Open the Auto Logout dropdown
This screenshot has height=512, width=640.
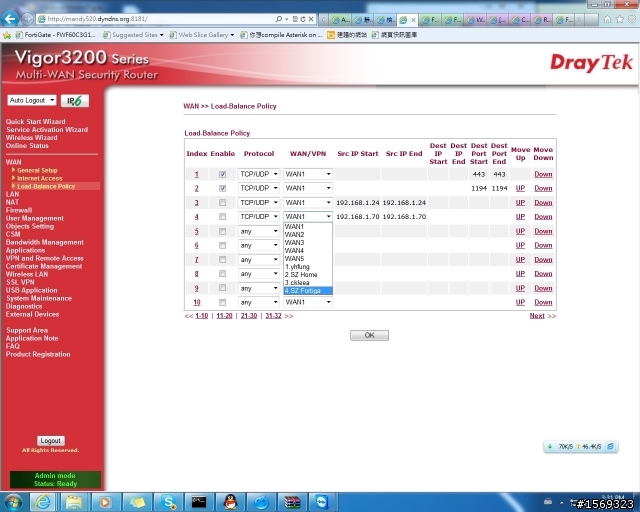[31, 100]
